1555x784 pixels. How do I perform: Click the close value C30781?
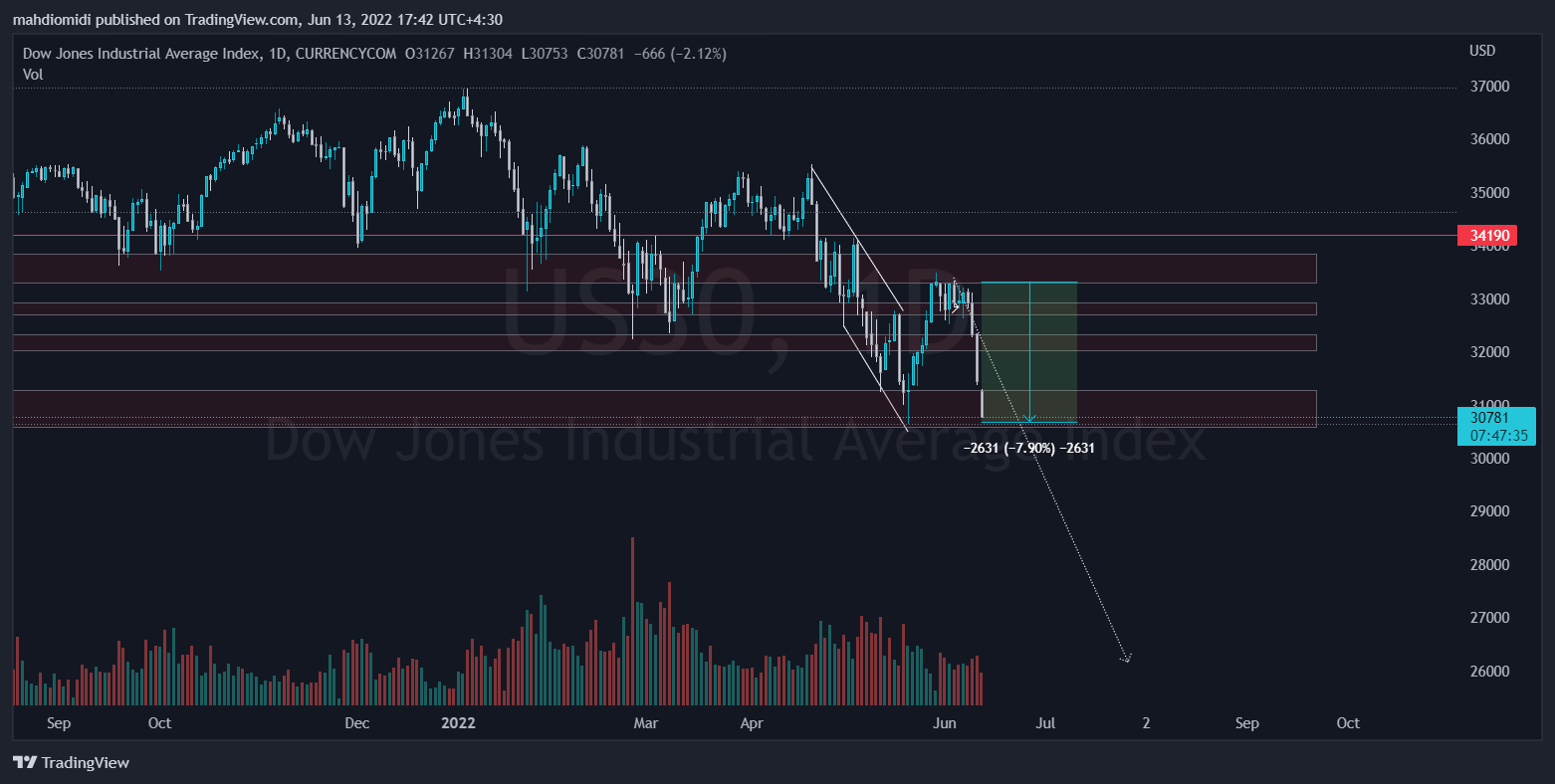tap(600, 54)
